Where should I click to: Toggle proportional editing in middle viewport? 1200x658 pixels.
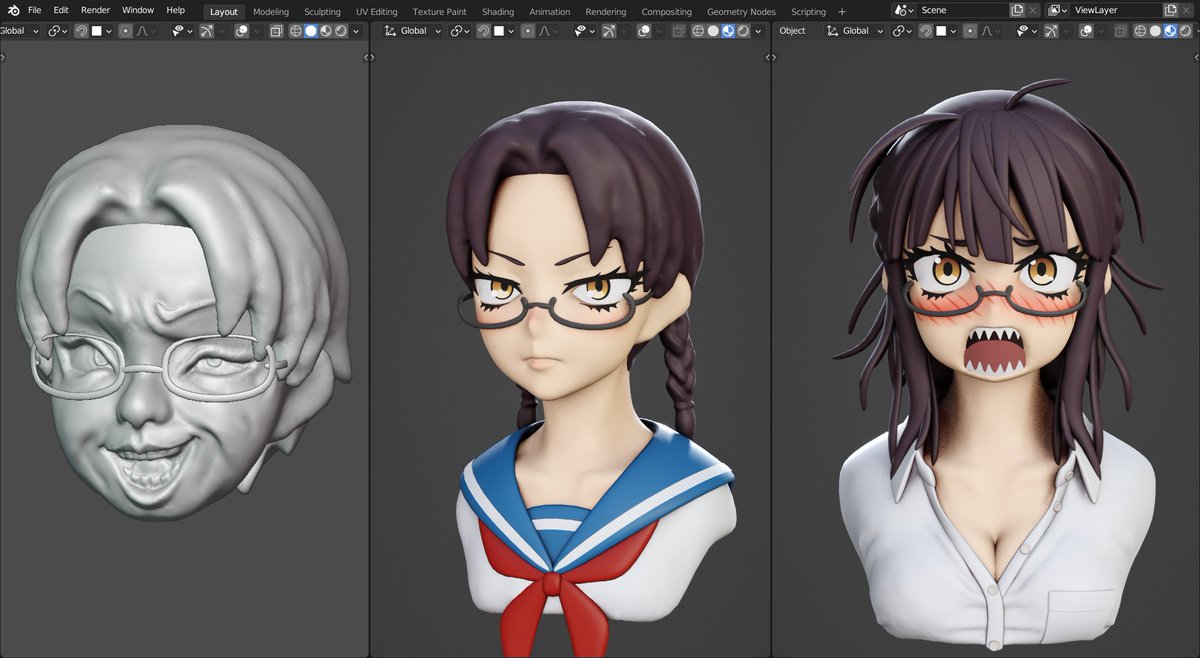[528, 31]
